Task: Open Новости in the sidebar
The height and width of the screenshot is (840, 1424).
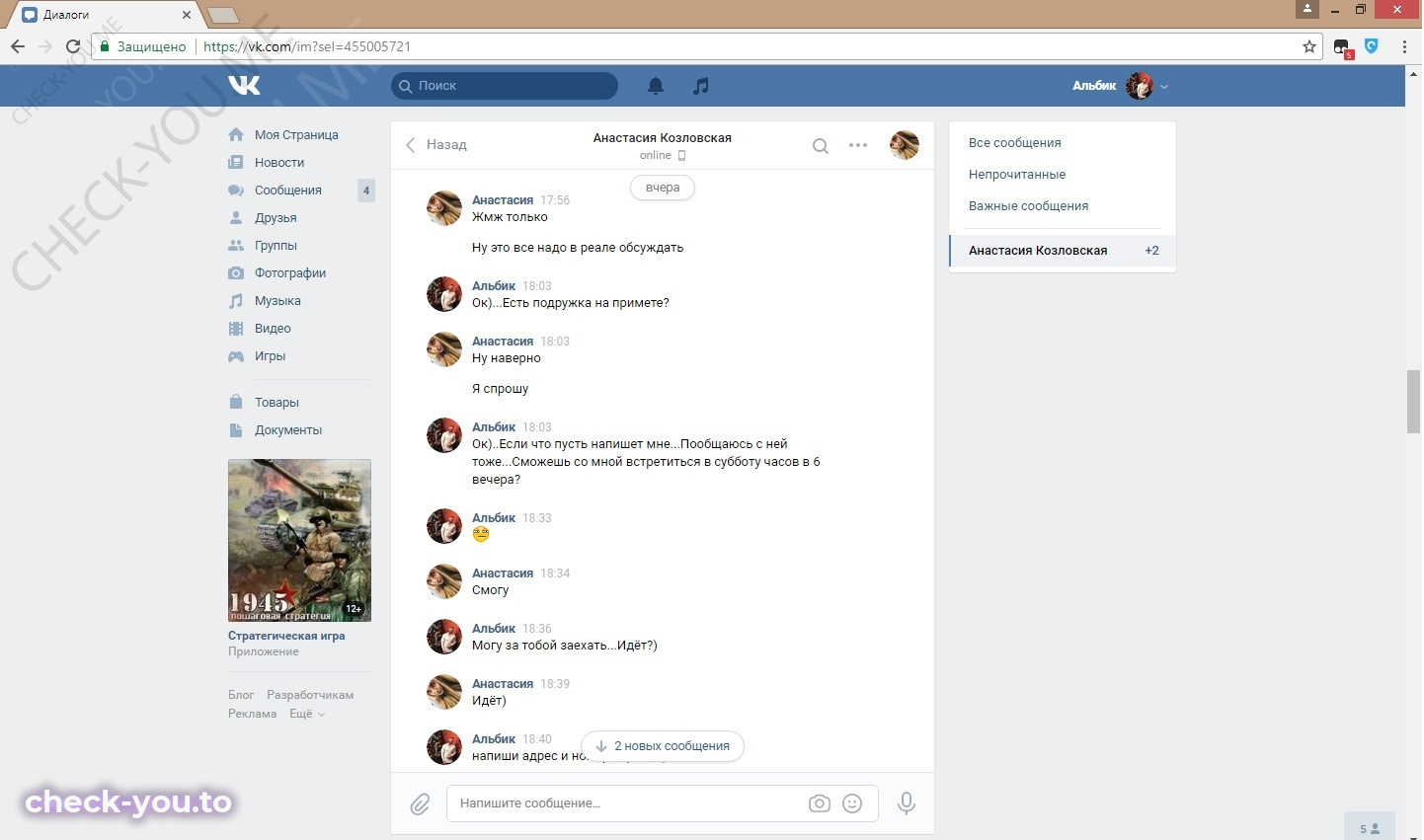Action: 279,163
